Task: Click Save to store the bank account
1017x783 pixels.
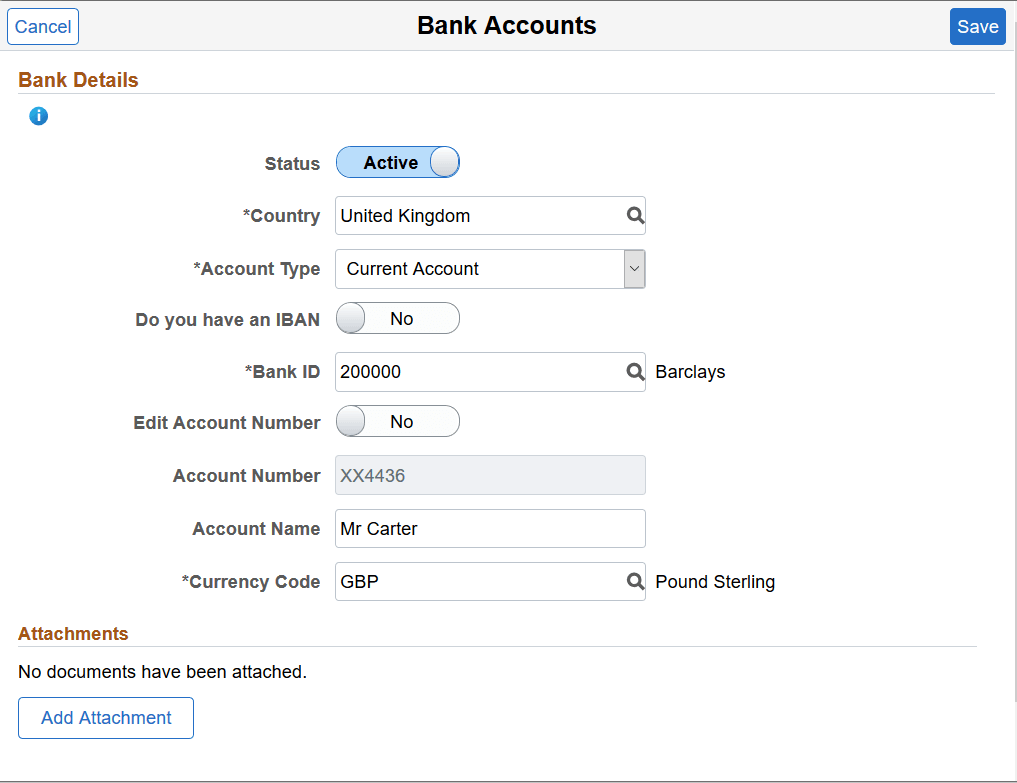Action: click(977, 26)
